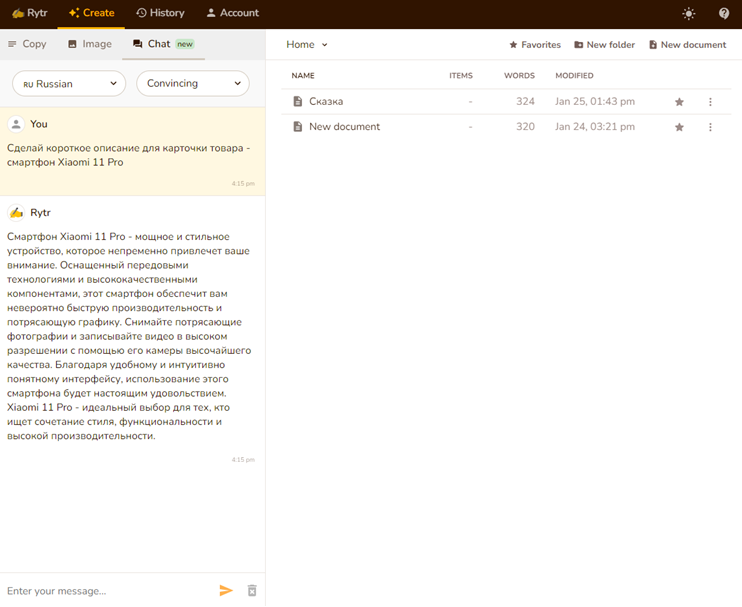This screenshot has height=607, width=742.
Task: Click the message input field
Action: (109, 591)
